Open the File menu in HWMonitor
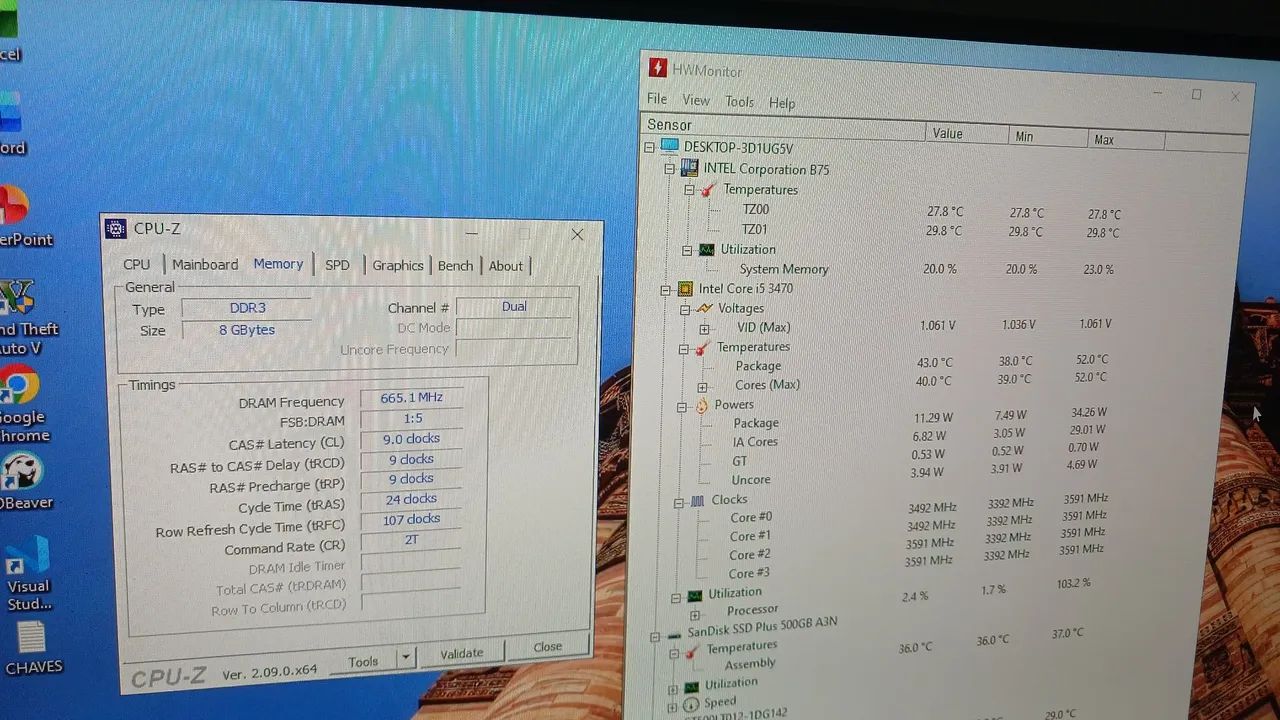 tap(657, 99)
